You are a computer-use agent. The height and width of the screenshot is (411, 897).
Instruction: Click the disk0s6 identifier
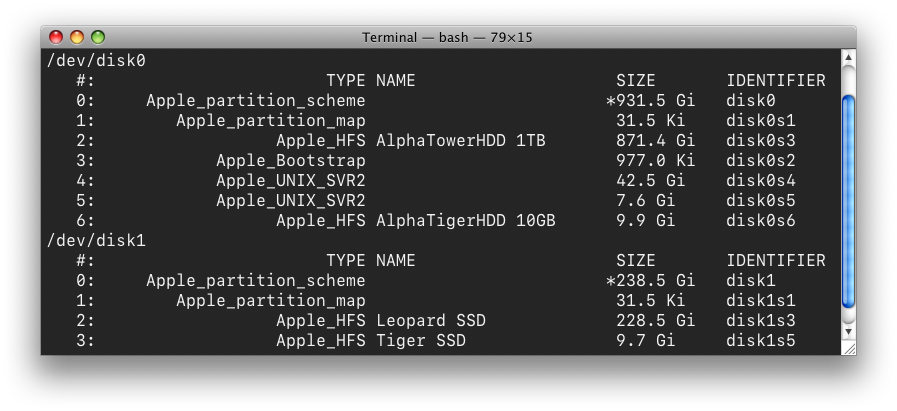click(761, 221)
